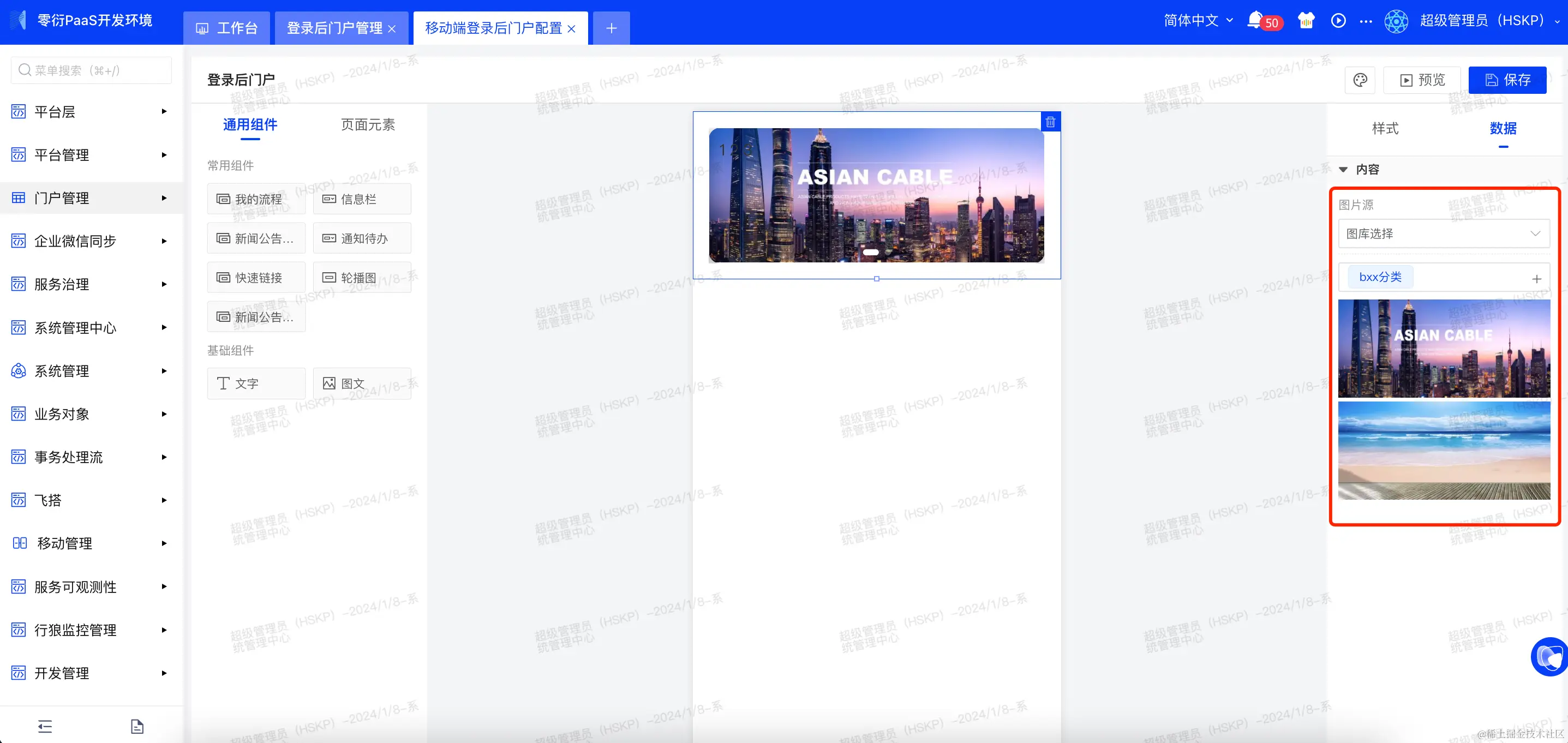This screenshot has width=1568, height=743.
Task: Add a category with the plus icon
Action: 1536,278
